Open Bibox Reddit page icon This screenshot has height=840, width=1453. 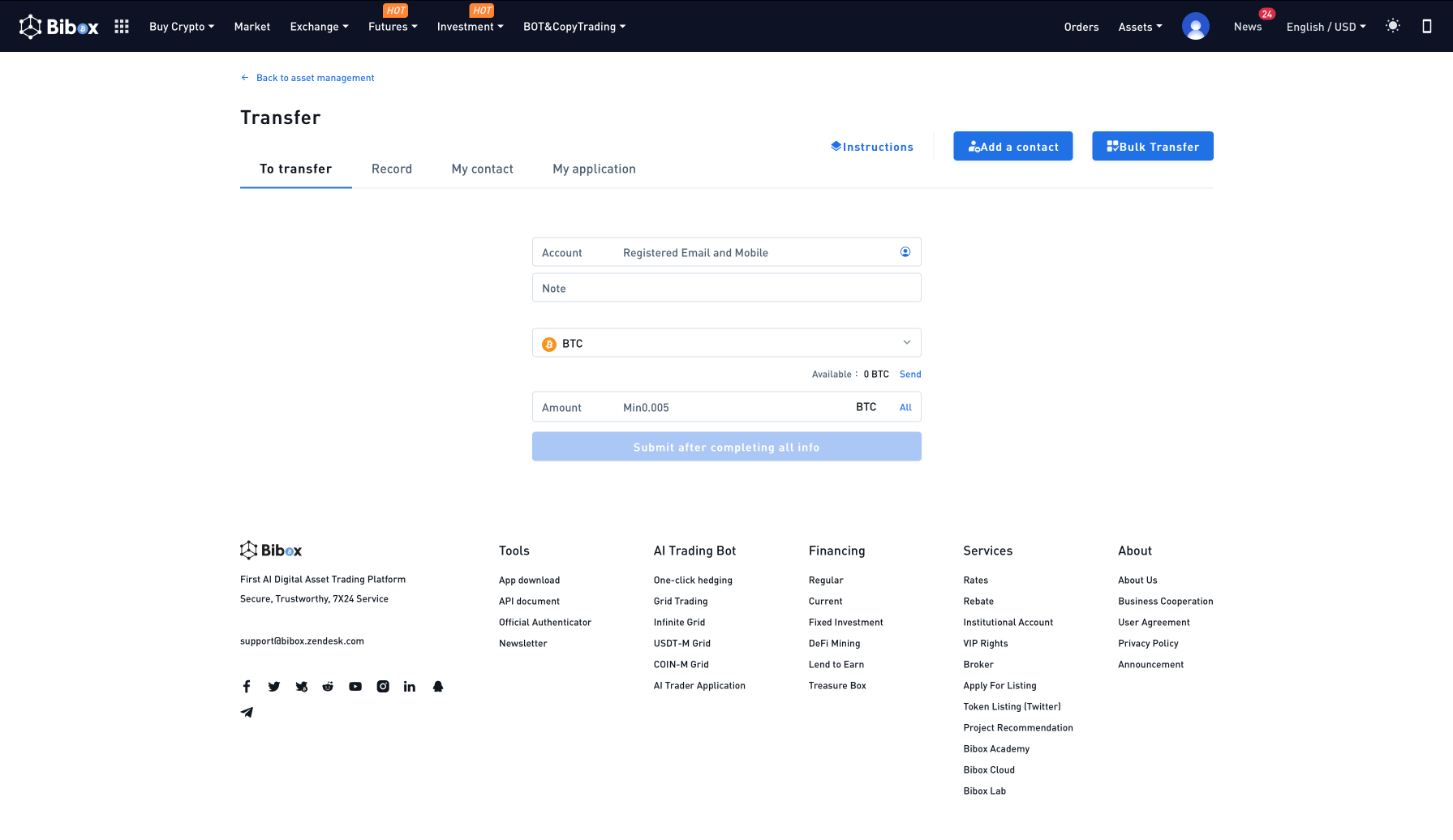click(x=328, y=687)
